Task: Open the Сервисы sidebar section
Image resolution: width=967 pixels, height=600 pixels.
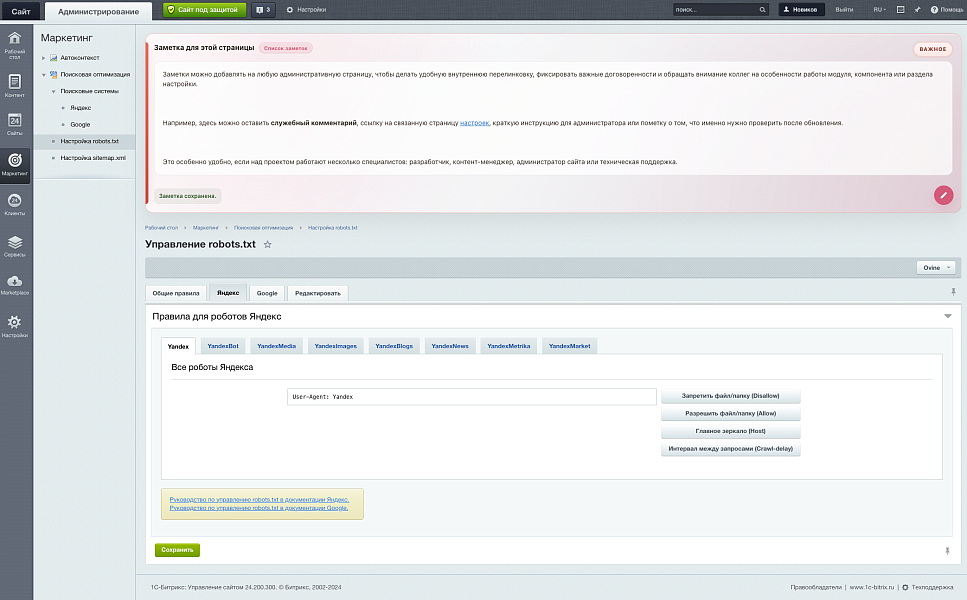Action: click(x=15, y=245)
